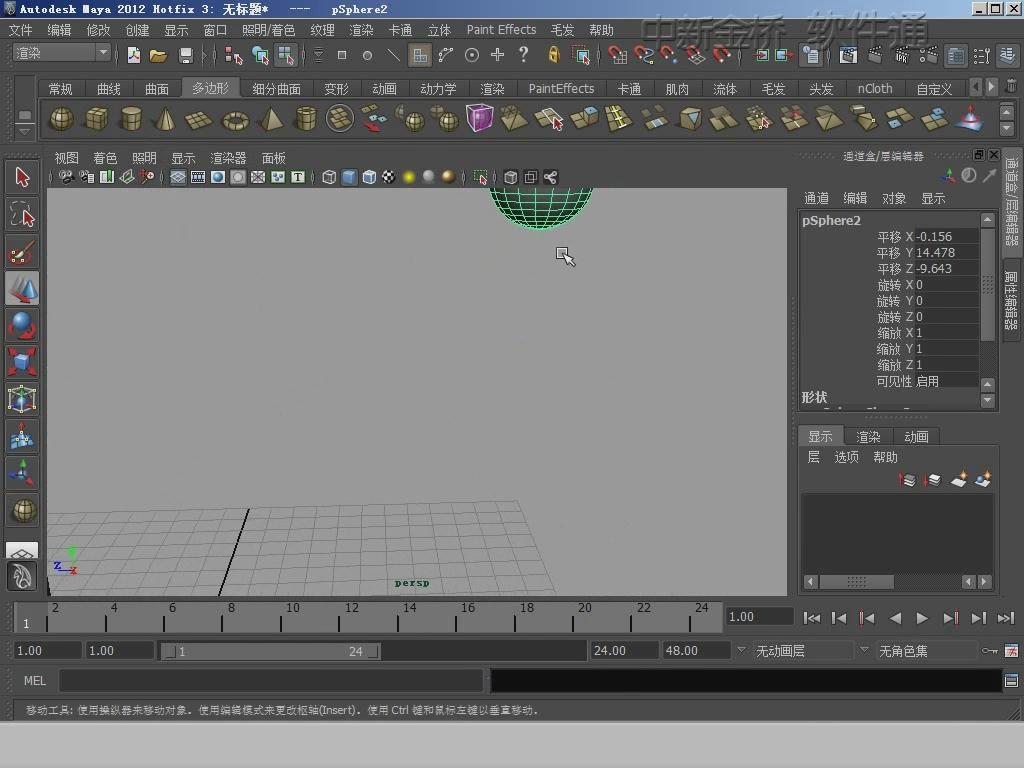Open the shelf options menu button
The width and height of the screenshot is (1024, 768).
pyautogui.click(x=24, y=131)
